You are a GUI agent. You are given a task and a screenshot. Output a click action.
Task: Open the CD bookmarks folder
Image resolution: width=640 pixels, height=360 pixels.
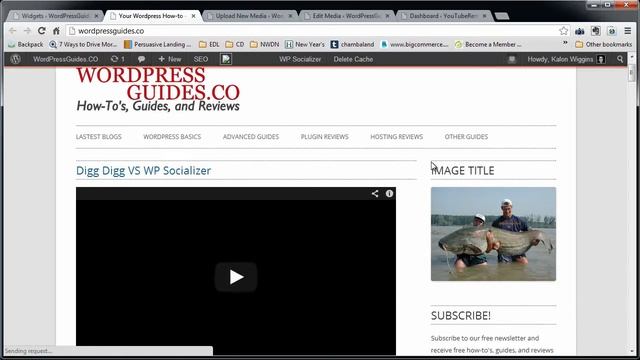235,44
